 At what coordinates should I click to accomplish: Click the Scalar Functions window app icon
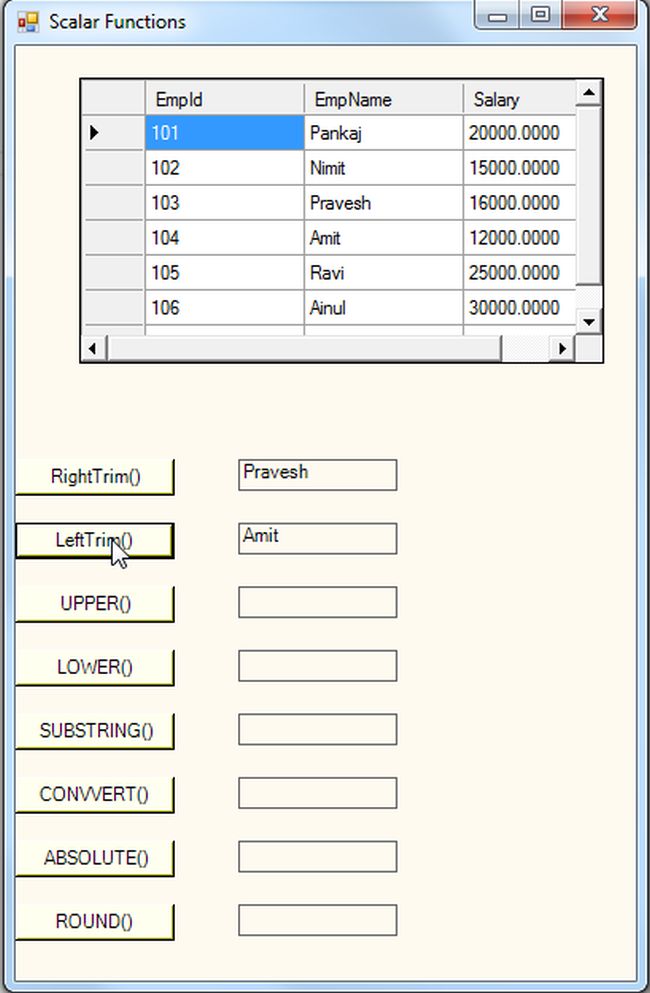[x=28, y=22]
